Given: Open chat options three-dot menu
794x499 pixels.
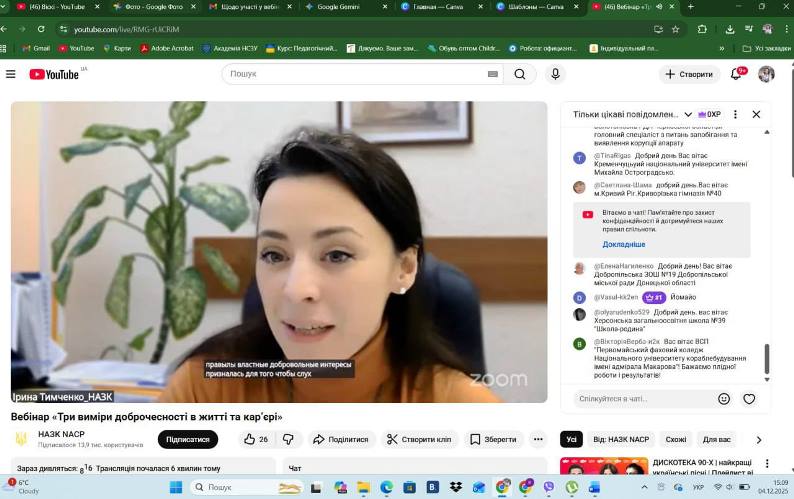Looking at the screenshot, I should click(735, 114).
